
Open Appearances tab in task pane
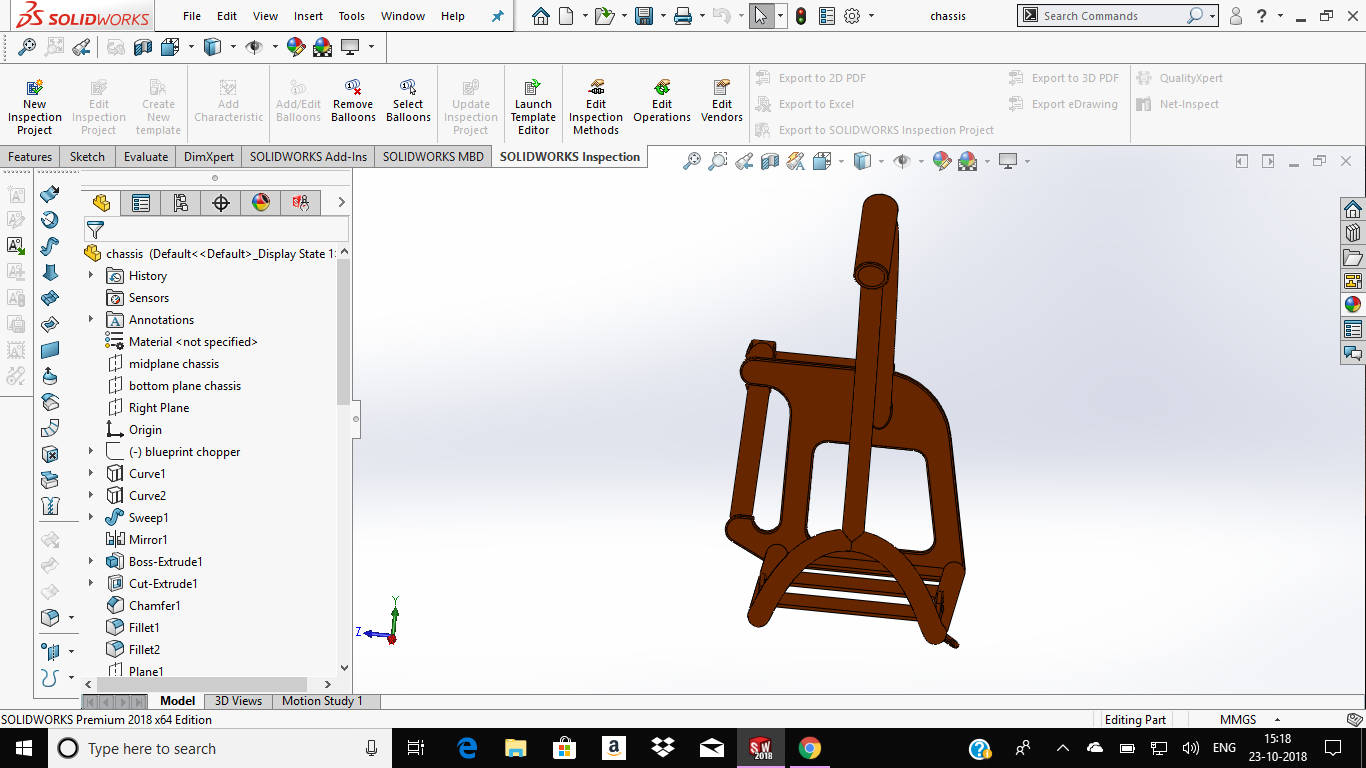(x=1353, y=305)
